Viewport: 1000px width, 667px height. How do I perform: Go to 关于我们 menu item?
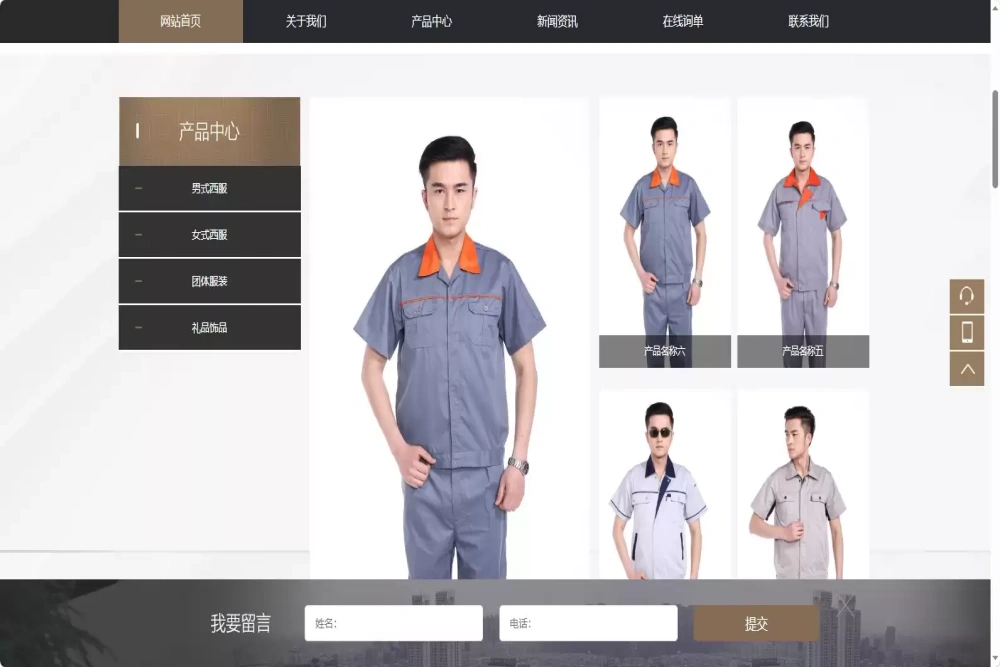(306, 21)
